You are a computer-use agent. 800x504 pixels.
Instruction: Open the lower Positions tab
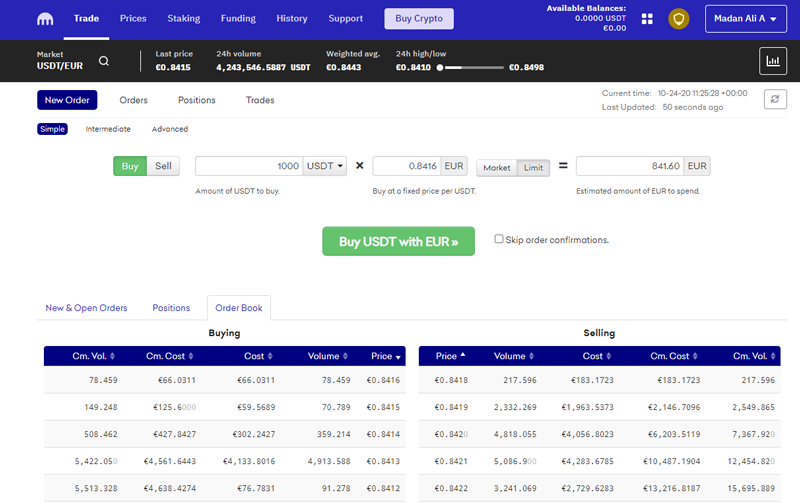tap(171, 308)
